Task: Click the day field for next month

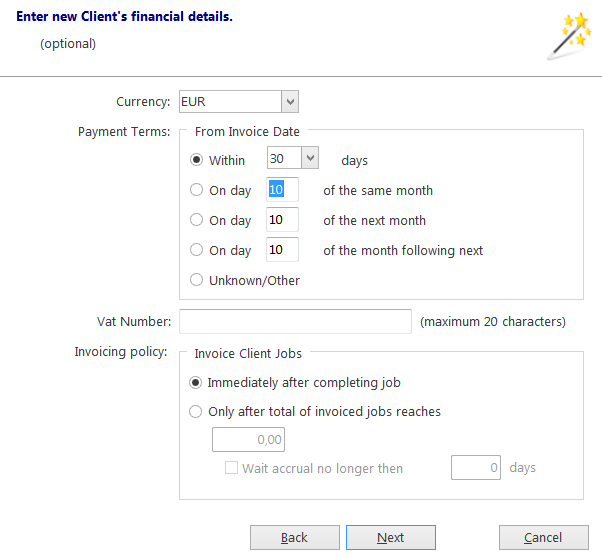Action: (x=282, y=219)
